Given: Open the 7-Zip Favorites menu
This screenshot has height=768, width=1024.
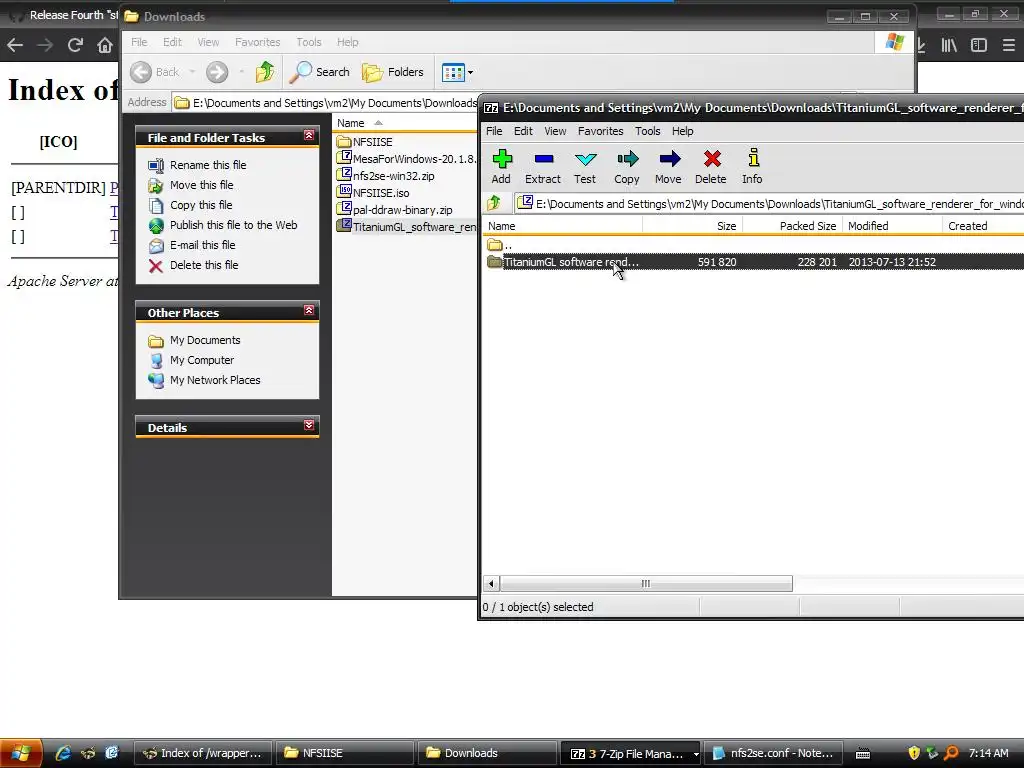Looking at the screenshot, I should (x=600, y=131).
